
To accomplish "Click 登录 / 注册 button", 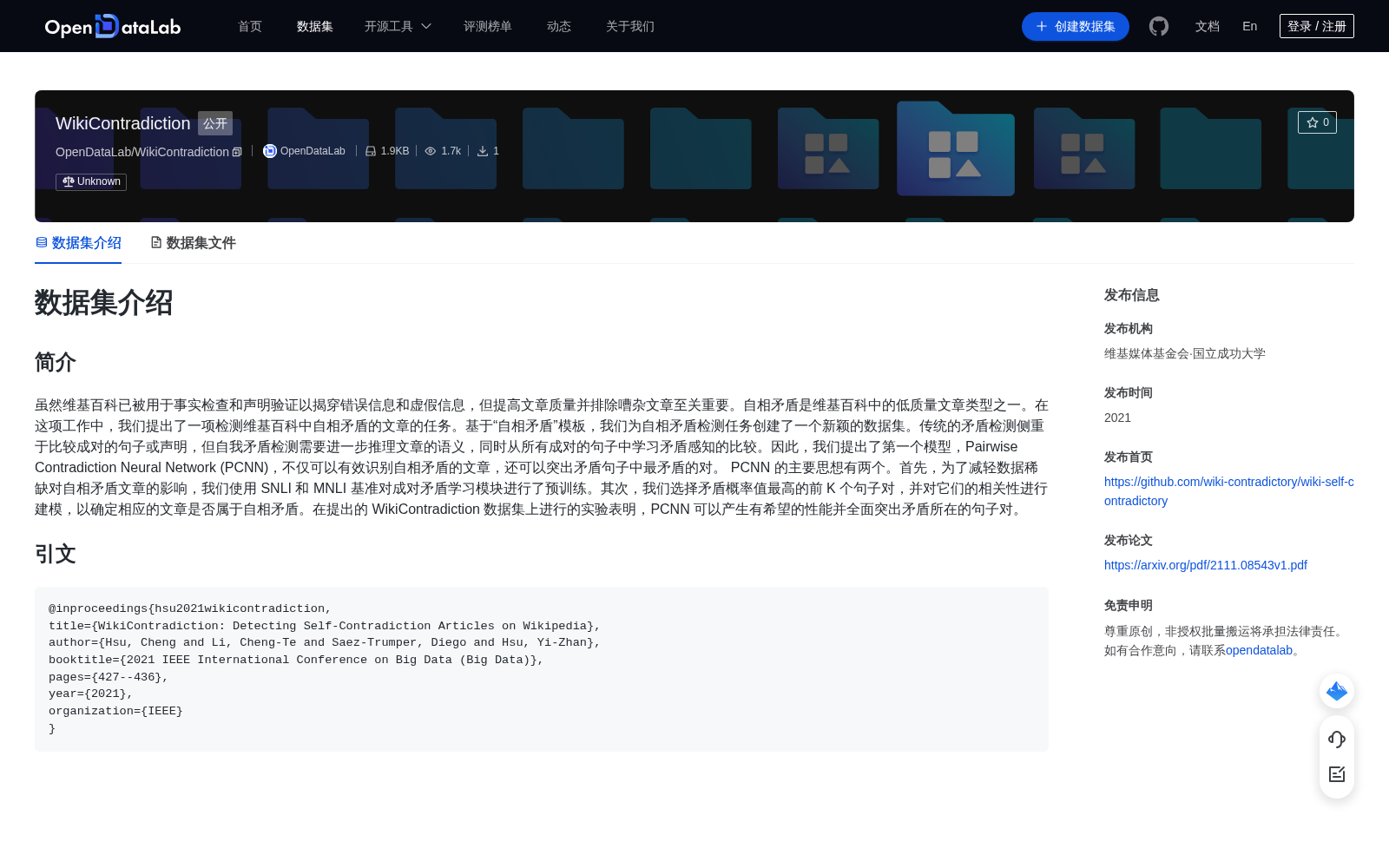I will (1317, 26).
